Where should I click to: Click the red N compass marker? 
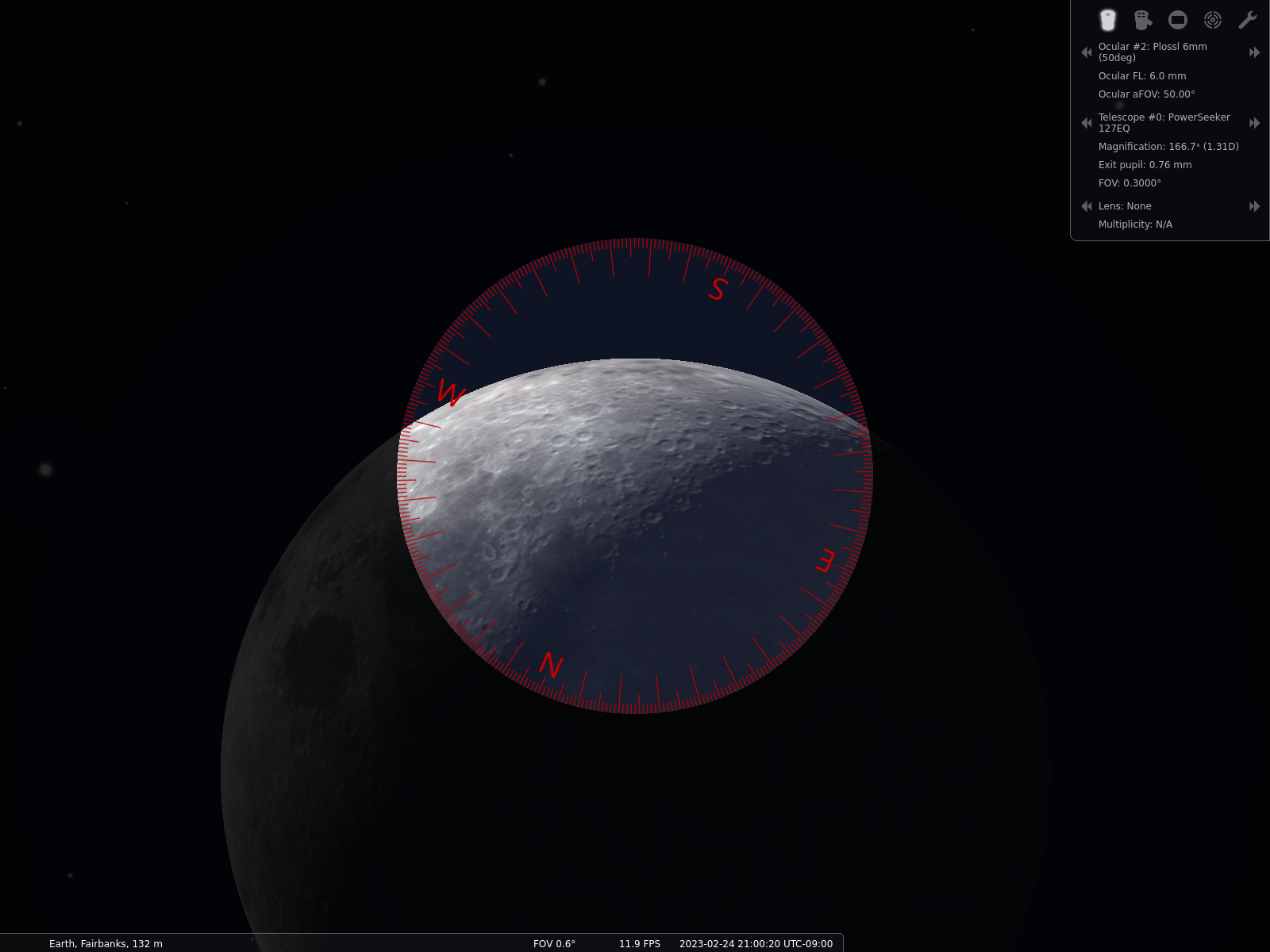[551, 665]
